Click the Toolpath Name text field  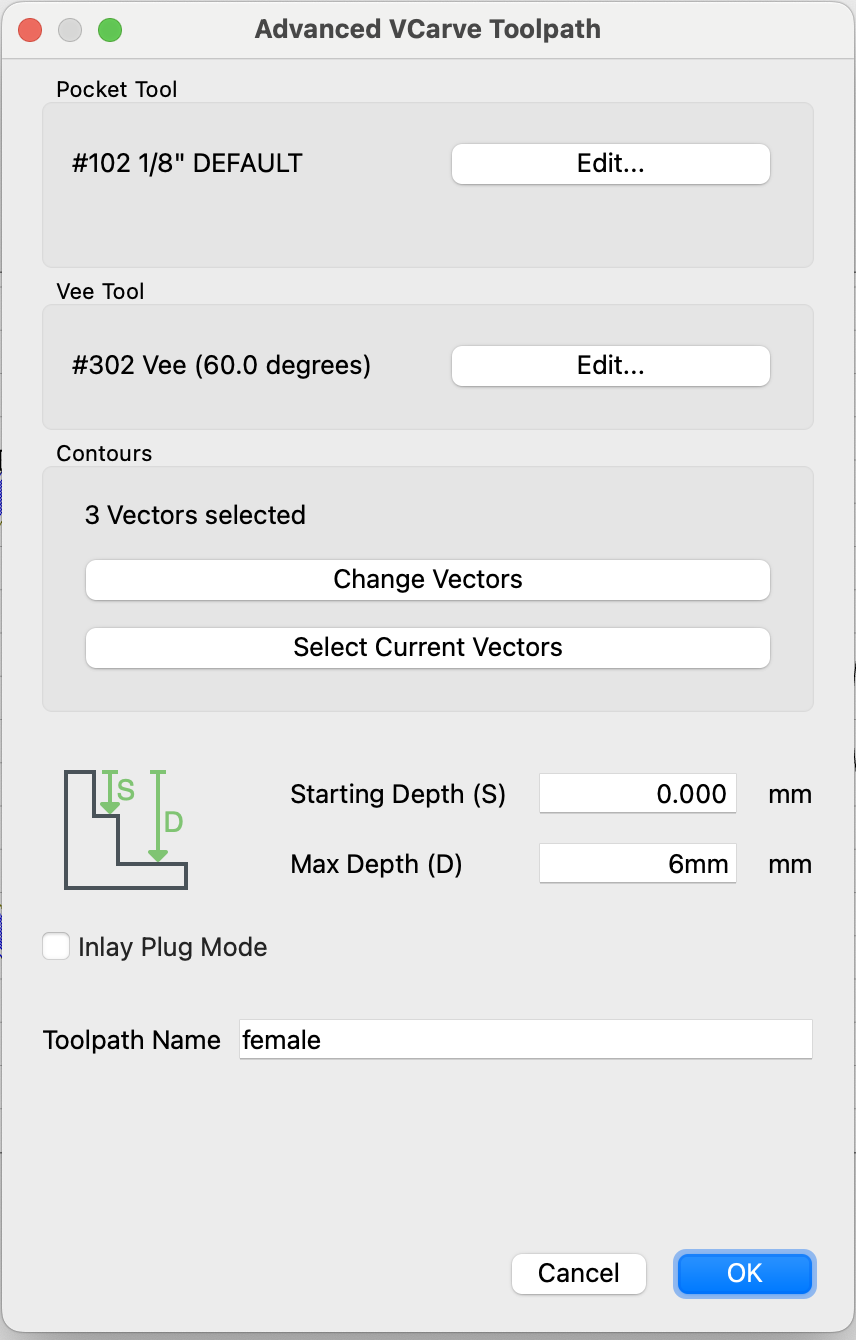coord(525,1040)
